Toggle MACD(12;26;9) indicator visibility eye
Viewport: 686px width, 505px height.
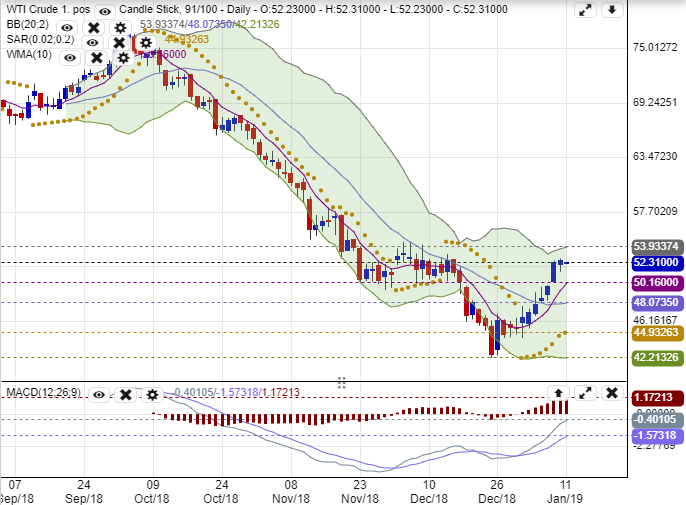[99, 395]
